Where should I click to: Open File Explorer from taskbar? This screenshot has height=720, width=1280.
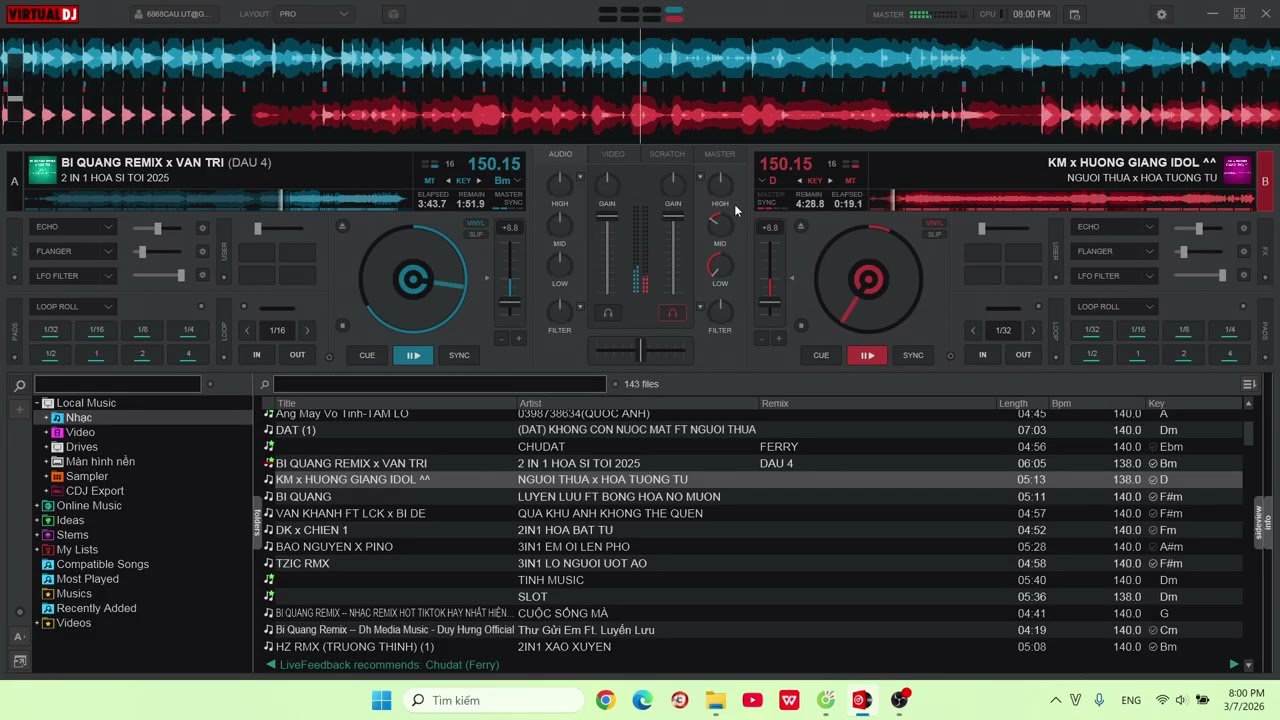point(715,700)
